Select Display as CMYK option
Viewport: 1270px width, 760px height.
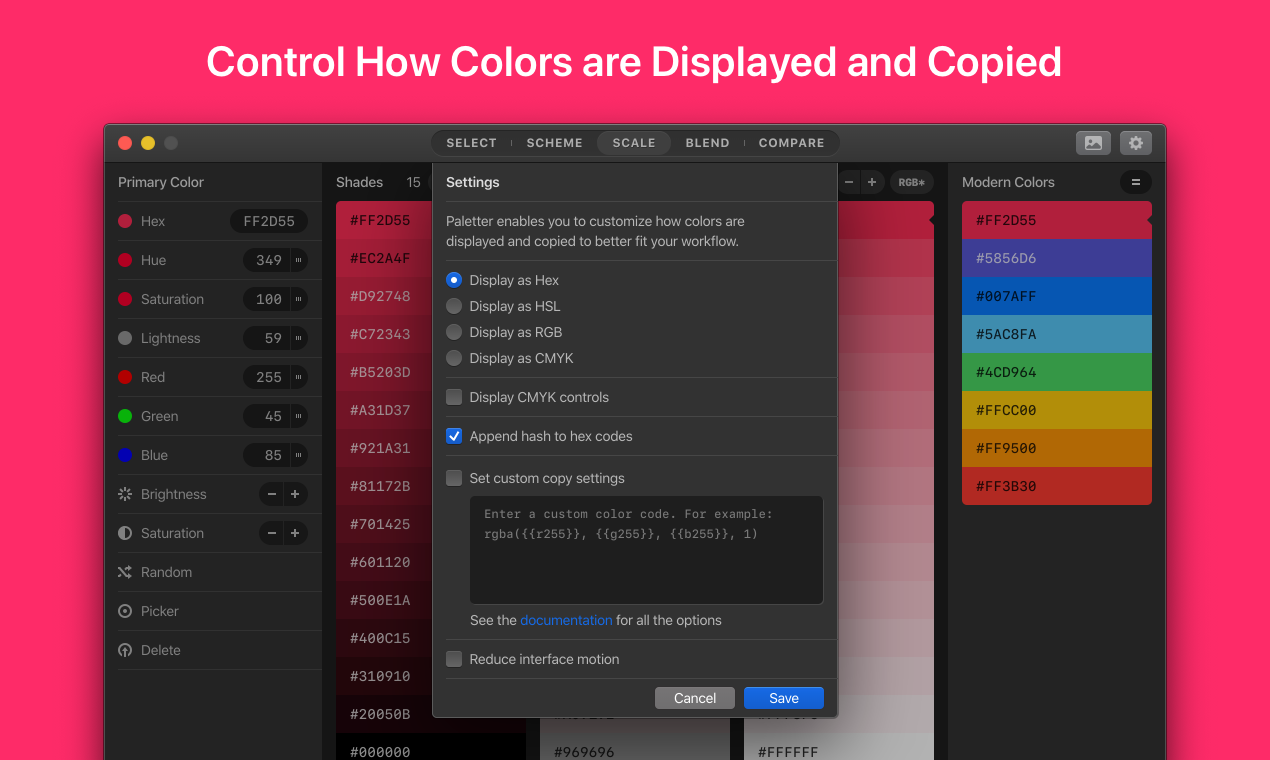454,358
